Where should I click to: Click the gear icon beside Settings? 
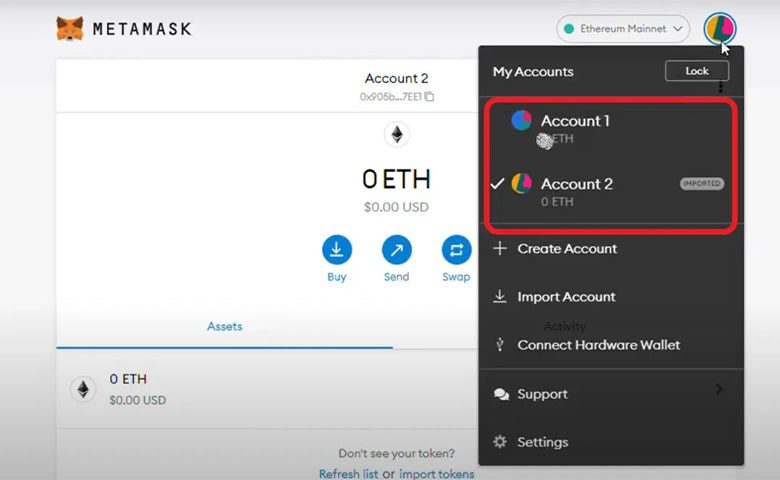coord(500,442)
